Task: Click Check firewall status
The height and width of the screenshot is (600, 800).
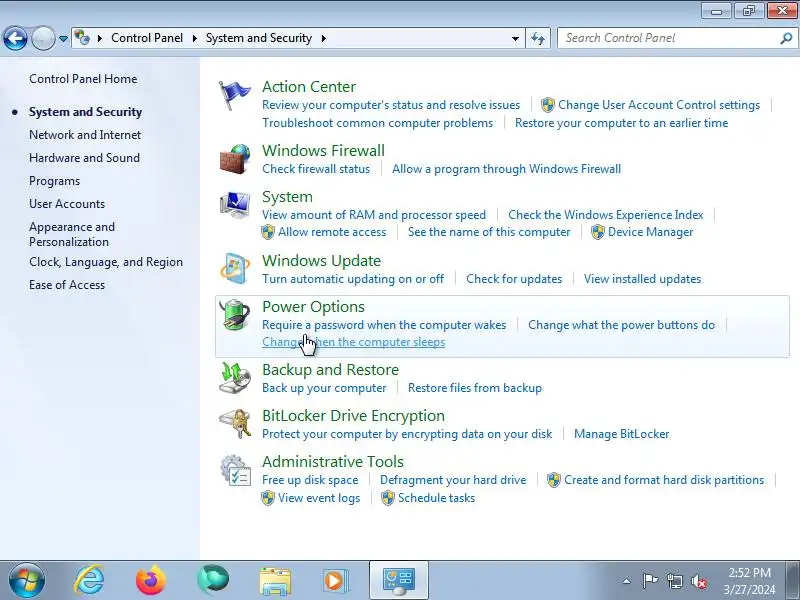Action: point(316,169)
